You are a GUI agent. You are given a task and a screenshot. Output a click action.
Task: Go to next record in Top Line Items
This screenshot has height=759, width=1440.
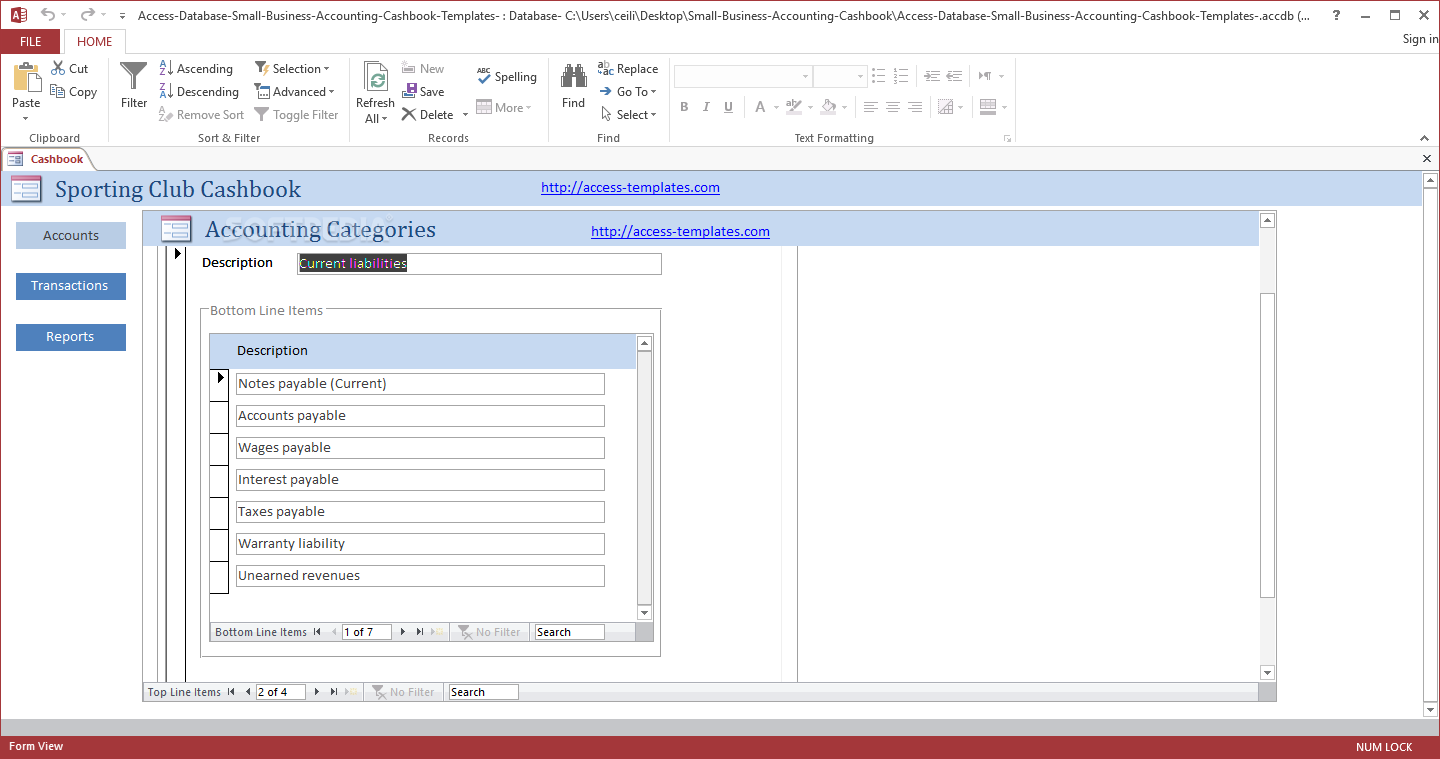317,692
